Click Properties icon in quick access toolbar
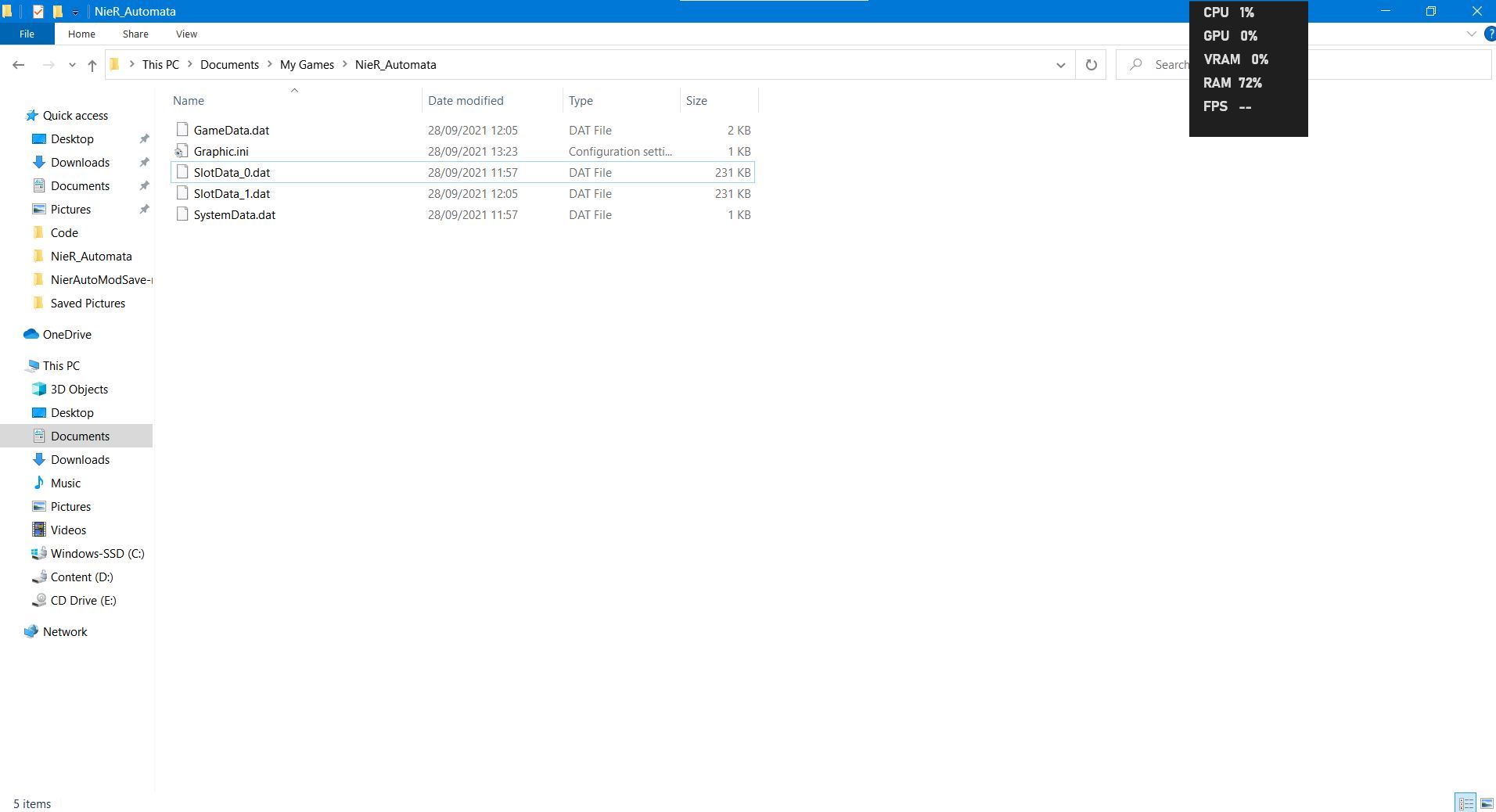The width and height of the screenshot is (1496, 812). point(38,12)
